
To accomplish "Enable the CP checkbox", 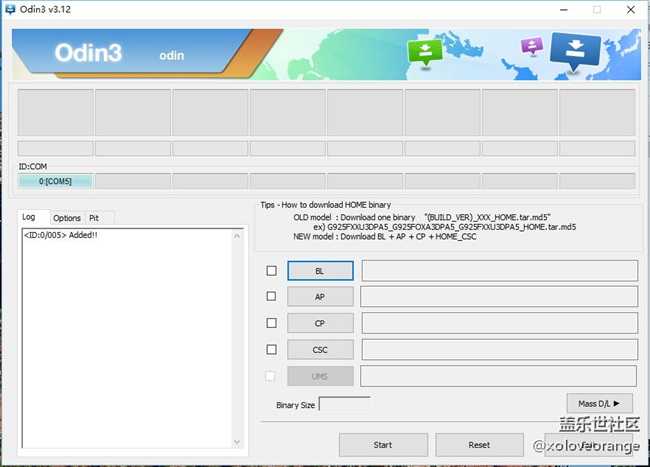I will (x=272, y=323).
